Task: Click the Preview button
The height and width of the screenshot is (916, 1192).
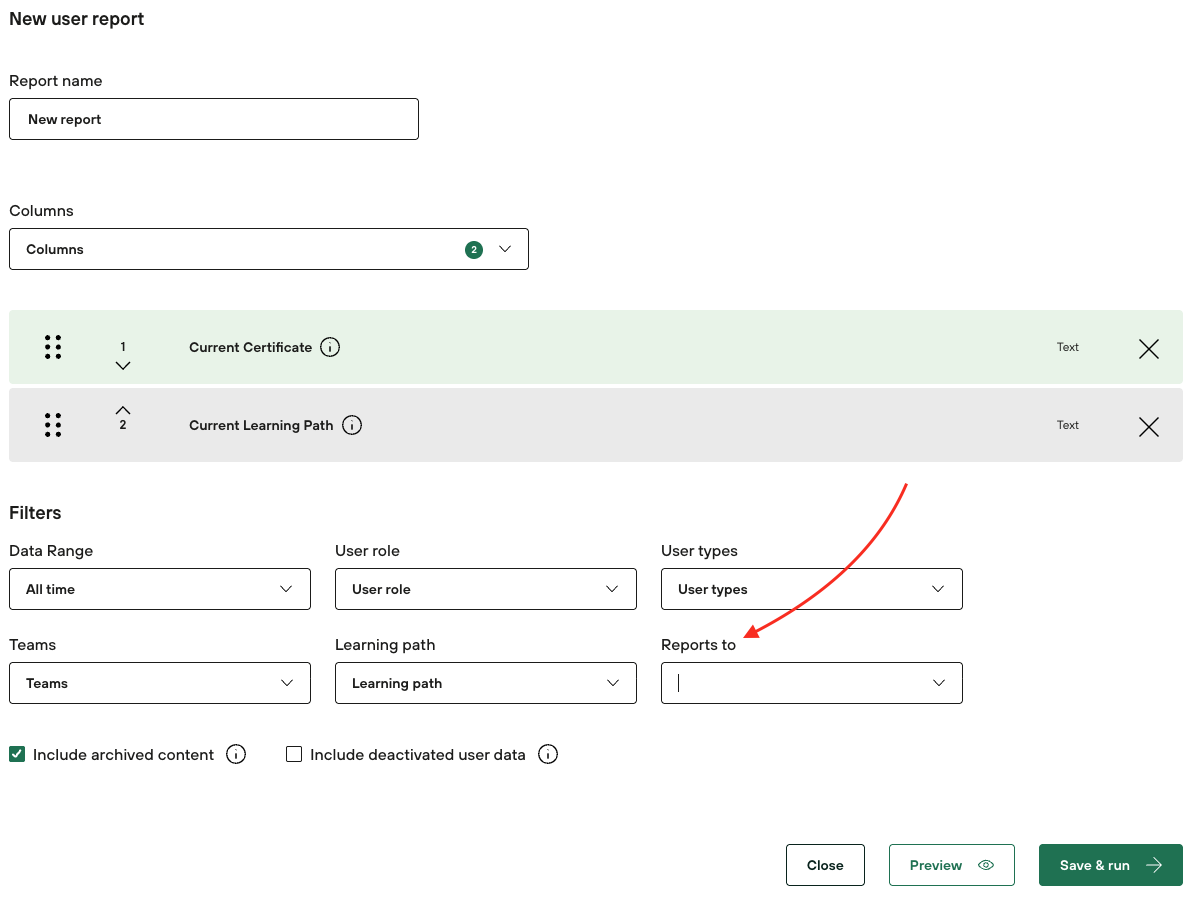Action: (x=951, y=865)
